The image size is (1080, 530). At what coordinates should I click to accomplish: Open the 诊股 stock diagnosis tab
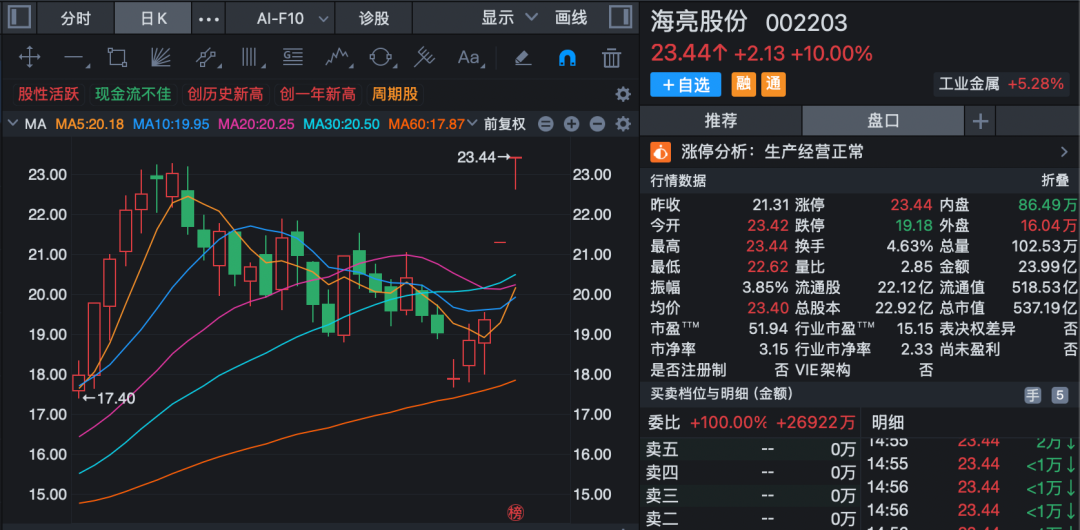click(x=374, y=19)
